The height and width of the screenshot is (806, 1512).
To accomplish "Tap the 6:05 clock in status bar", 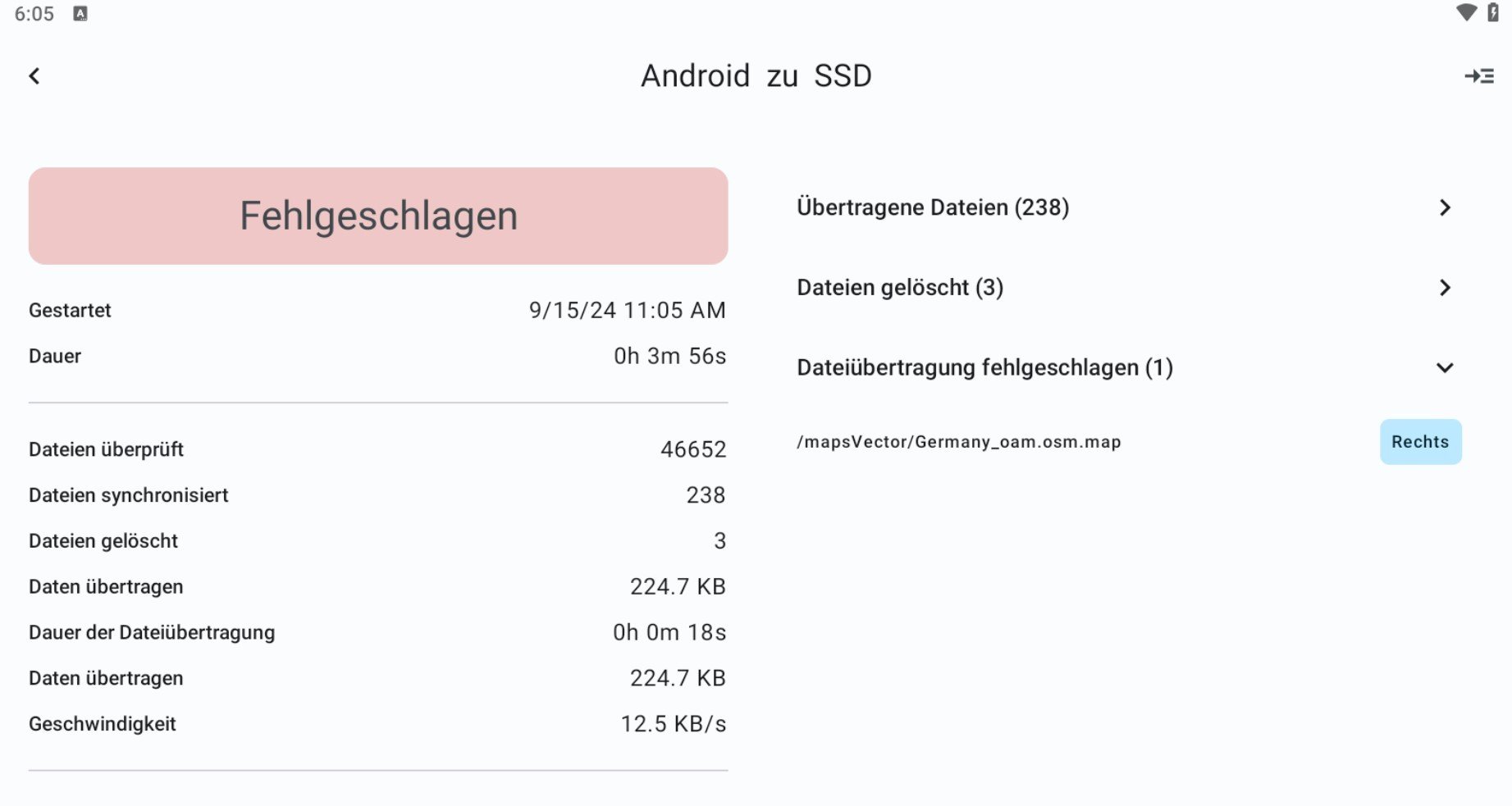I will tap(34, 14).
